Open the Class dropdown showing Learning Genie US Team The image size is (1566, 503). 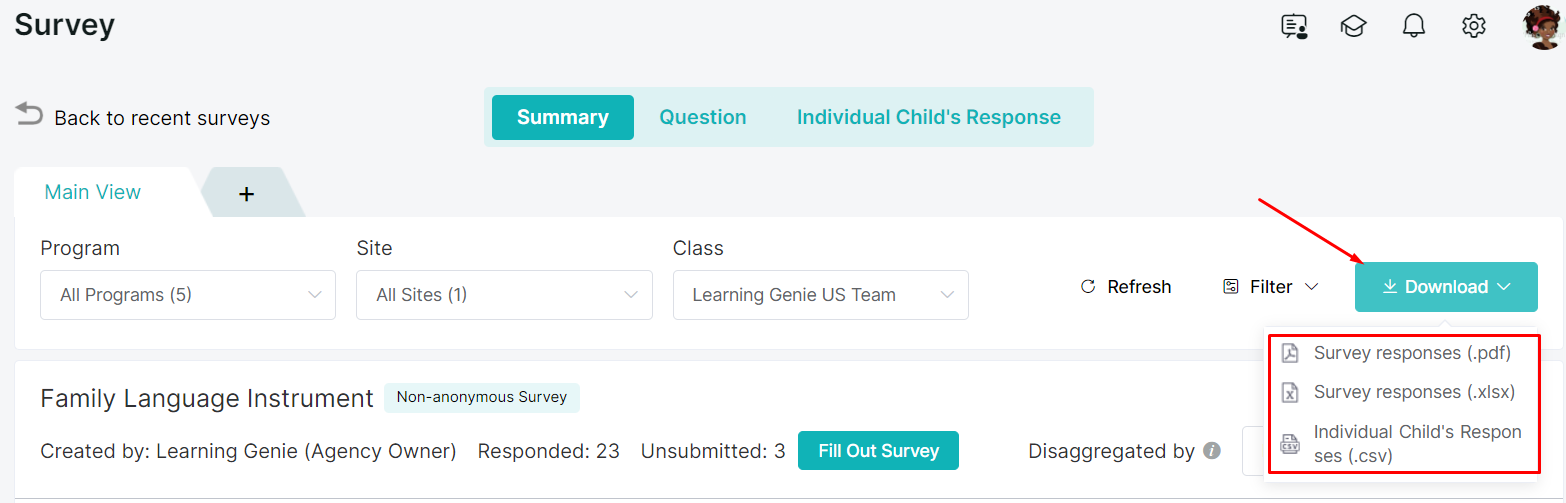821,295
